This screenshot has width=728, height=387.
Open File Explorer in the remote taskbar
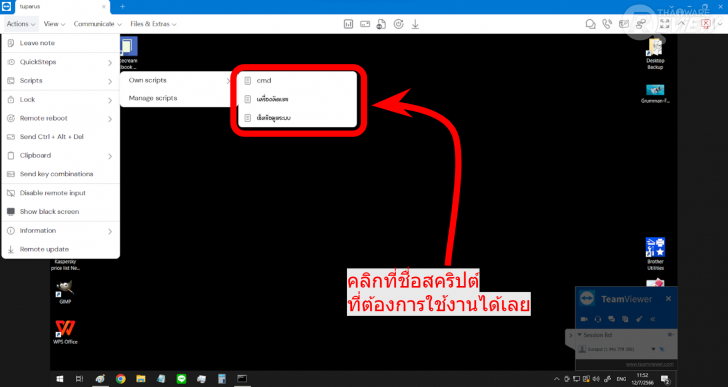pos(141,379)
